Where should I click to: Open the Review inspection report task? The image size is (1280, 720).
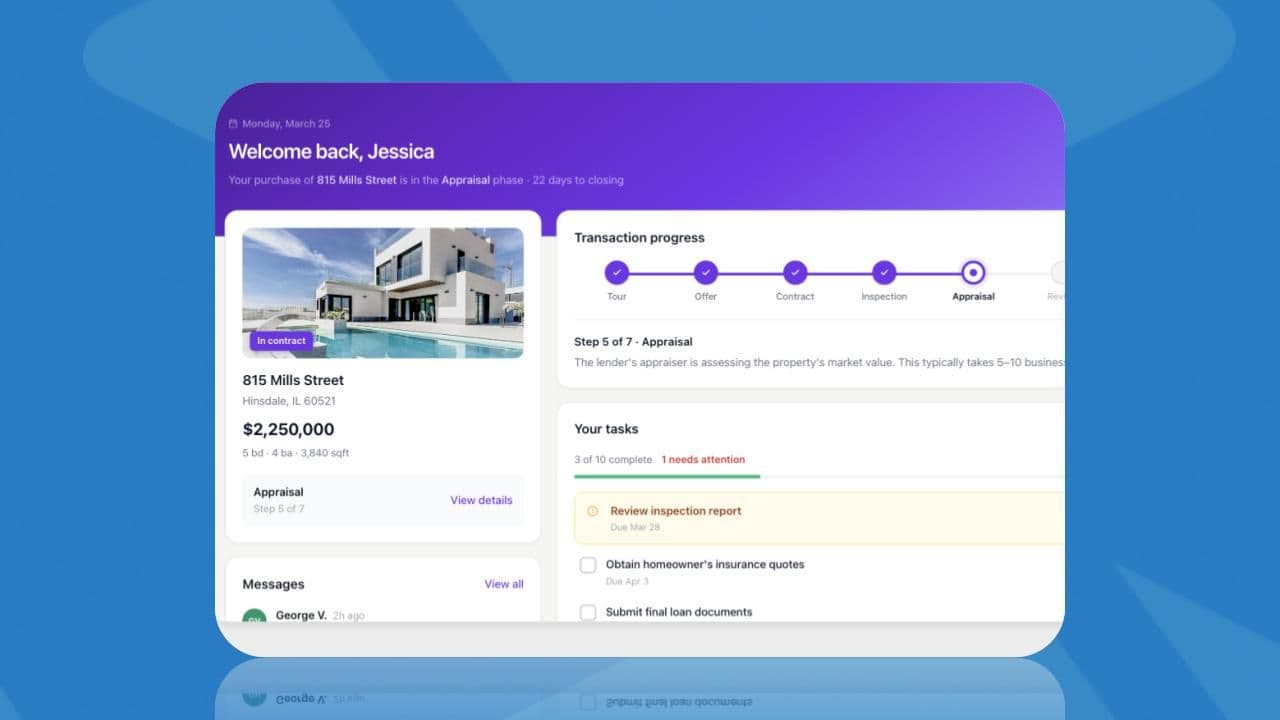[819, 518]
